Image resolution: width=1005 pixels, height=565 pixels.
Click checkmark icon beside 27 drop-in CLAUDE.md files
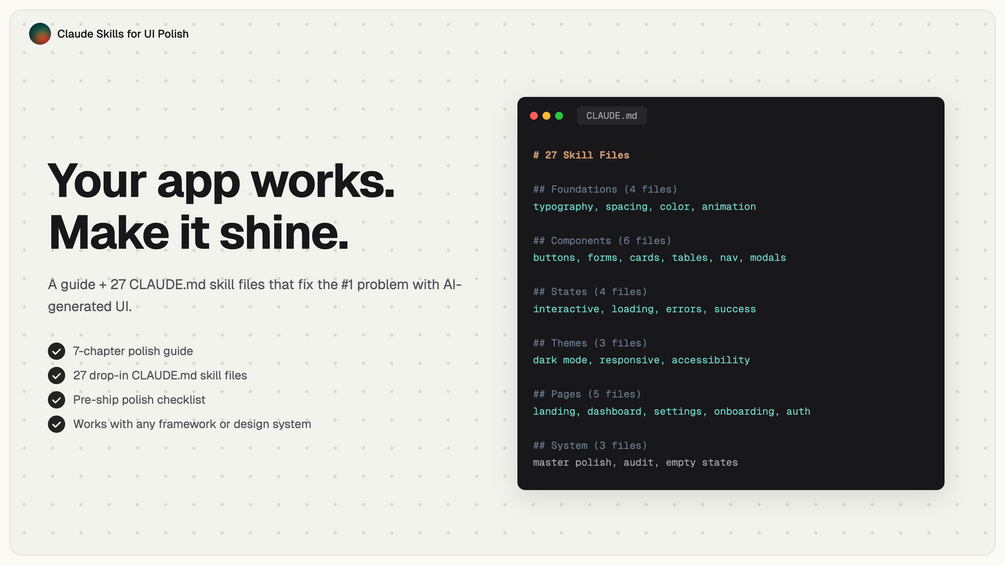[x=56, y=375]
